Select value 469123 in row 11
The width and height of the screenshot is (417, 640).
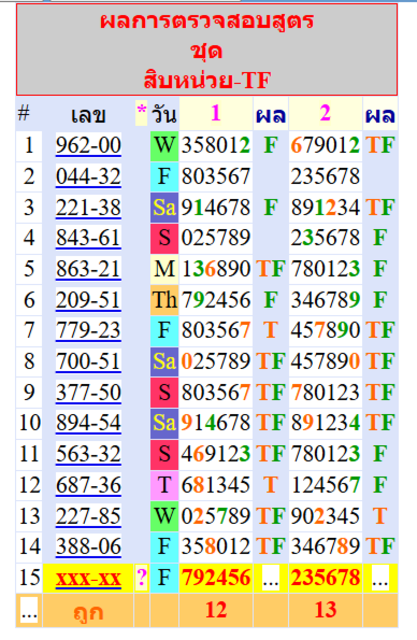coord(216,454)
